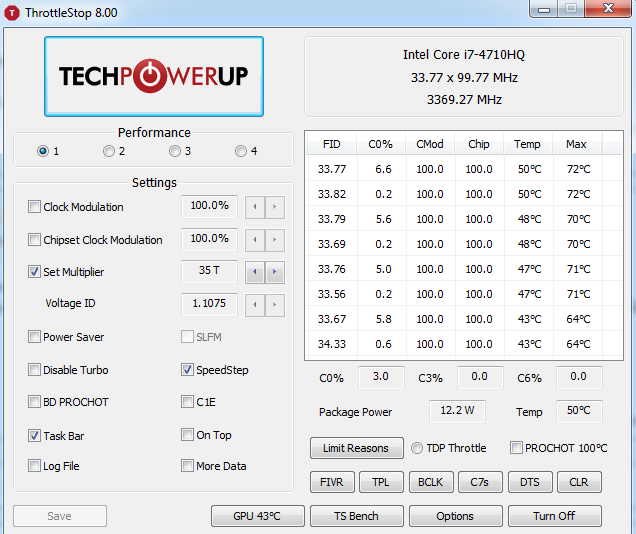This screenshot has height=534, width=636.
Task: Decrease Voltage ID with left arrow
Action: click(x=255, y=305)
